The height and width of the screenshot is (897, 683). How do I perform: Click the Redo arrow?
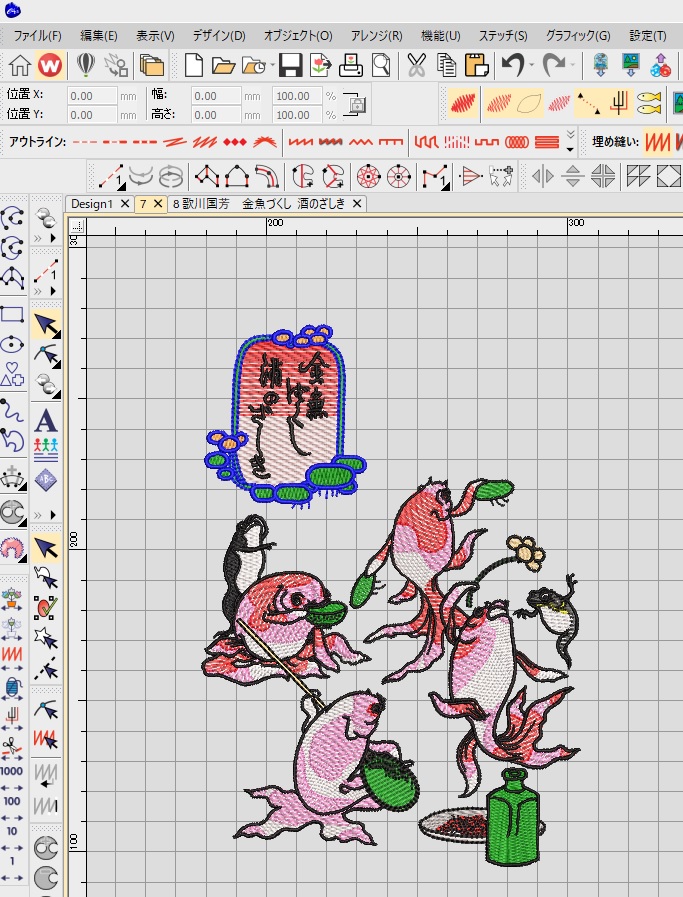pos(554,65)
